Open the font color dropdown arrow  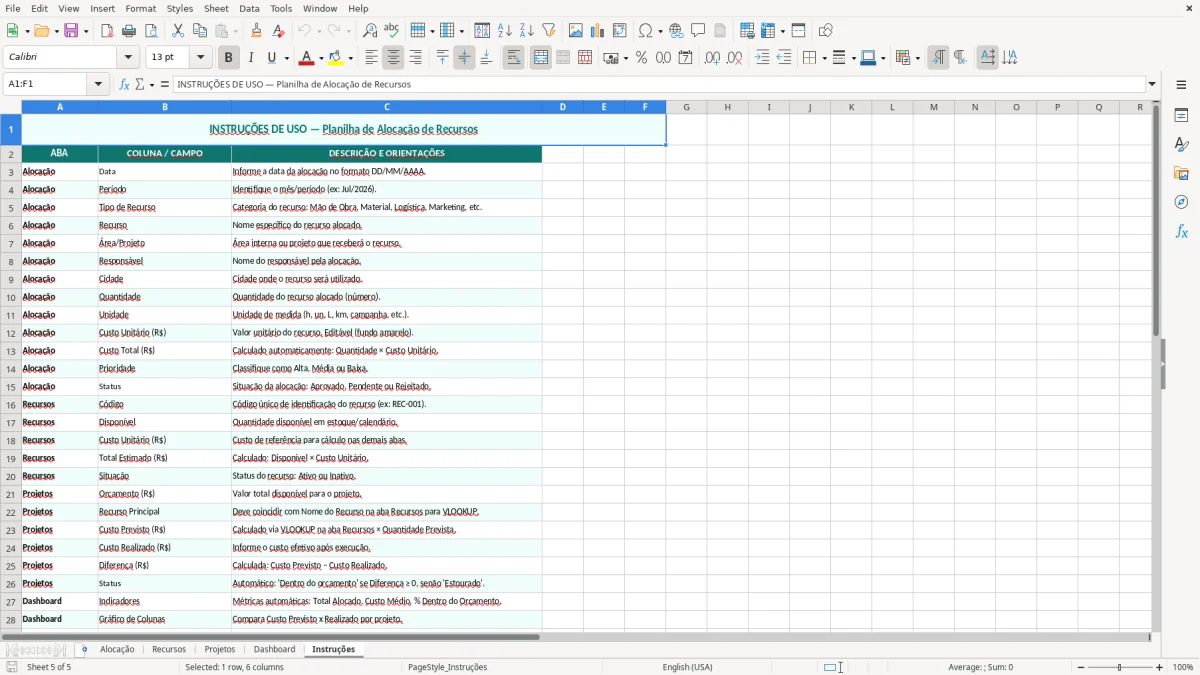(x=322, y=58)
